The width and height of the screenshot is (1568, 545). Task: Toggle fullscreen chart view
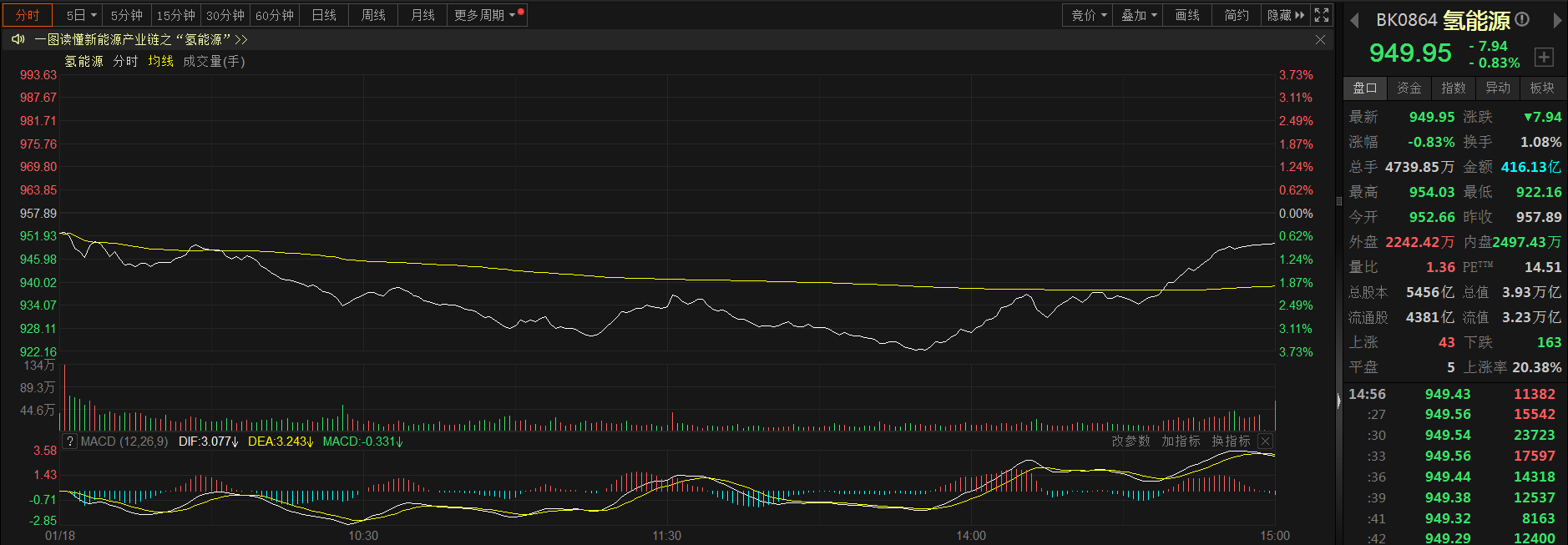[1322, 15]
